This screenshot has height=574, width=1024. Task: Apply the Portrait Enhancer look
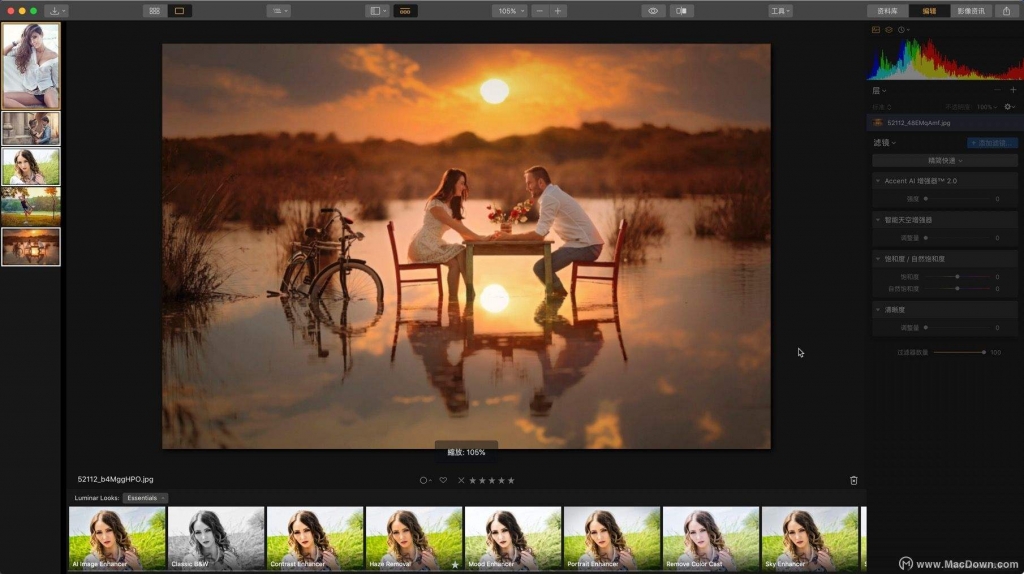click(x=612, y=538)
